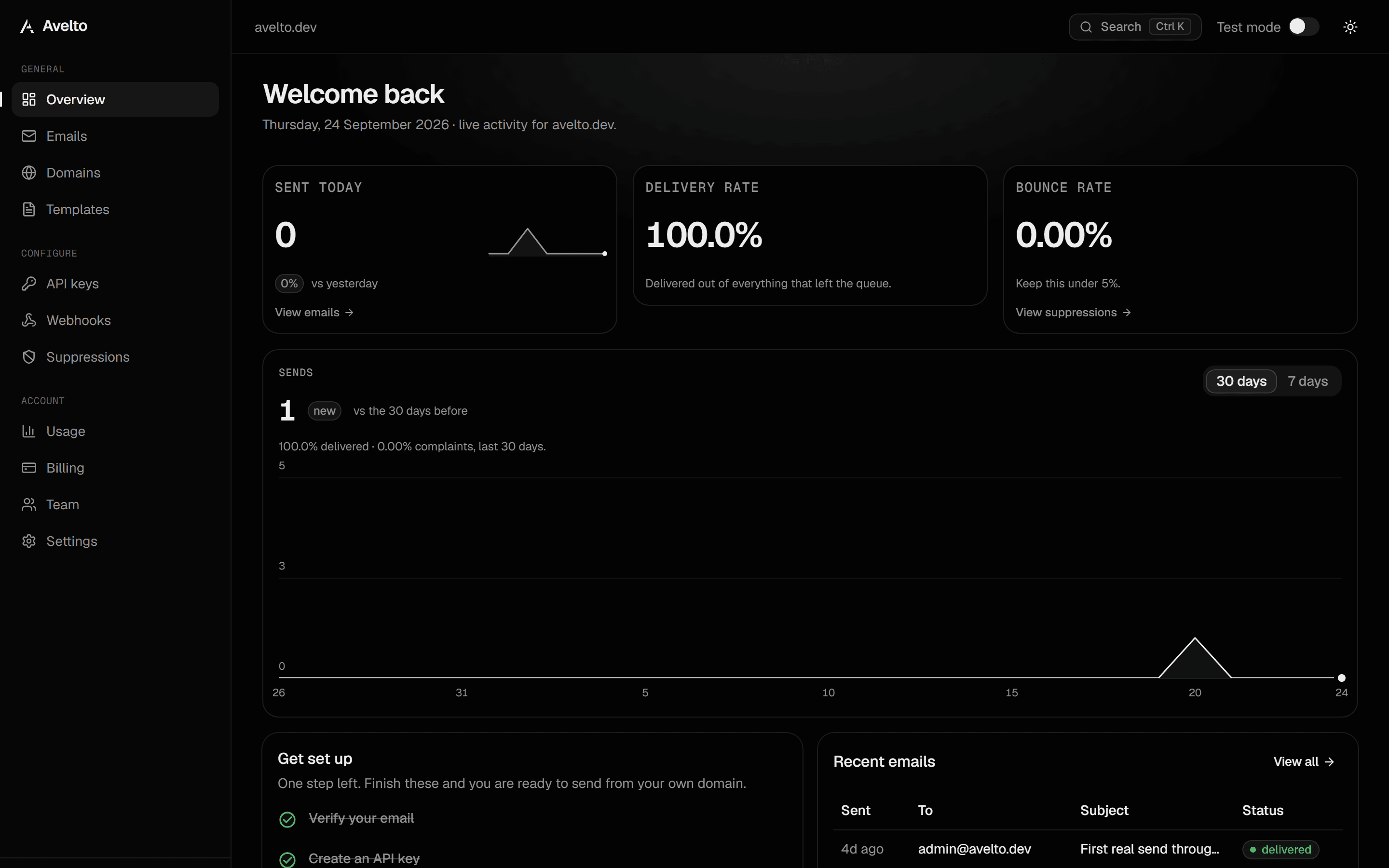Click the arrow next to View suppressions
Image resolution: width=1389 pixels, height=868 pixels.
(1127, 312)
